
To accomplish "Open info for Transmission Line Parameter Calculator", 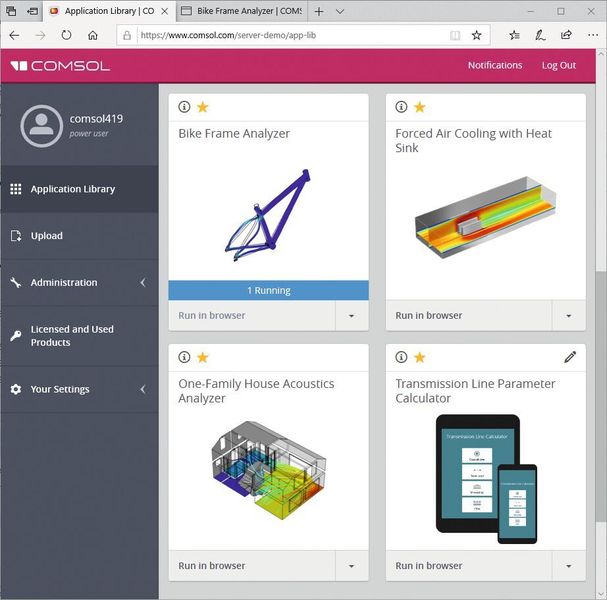I will click(401, 357).
